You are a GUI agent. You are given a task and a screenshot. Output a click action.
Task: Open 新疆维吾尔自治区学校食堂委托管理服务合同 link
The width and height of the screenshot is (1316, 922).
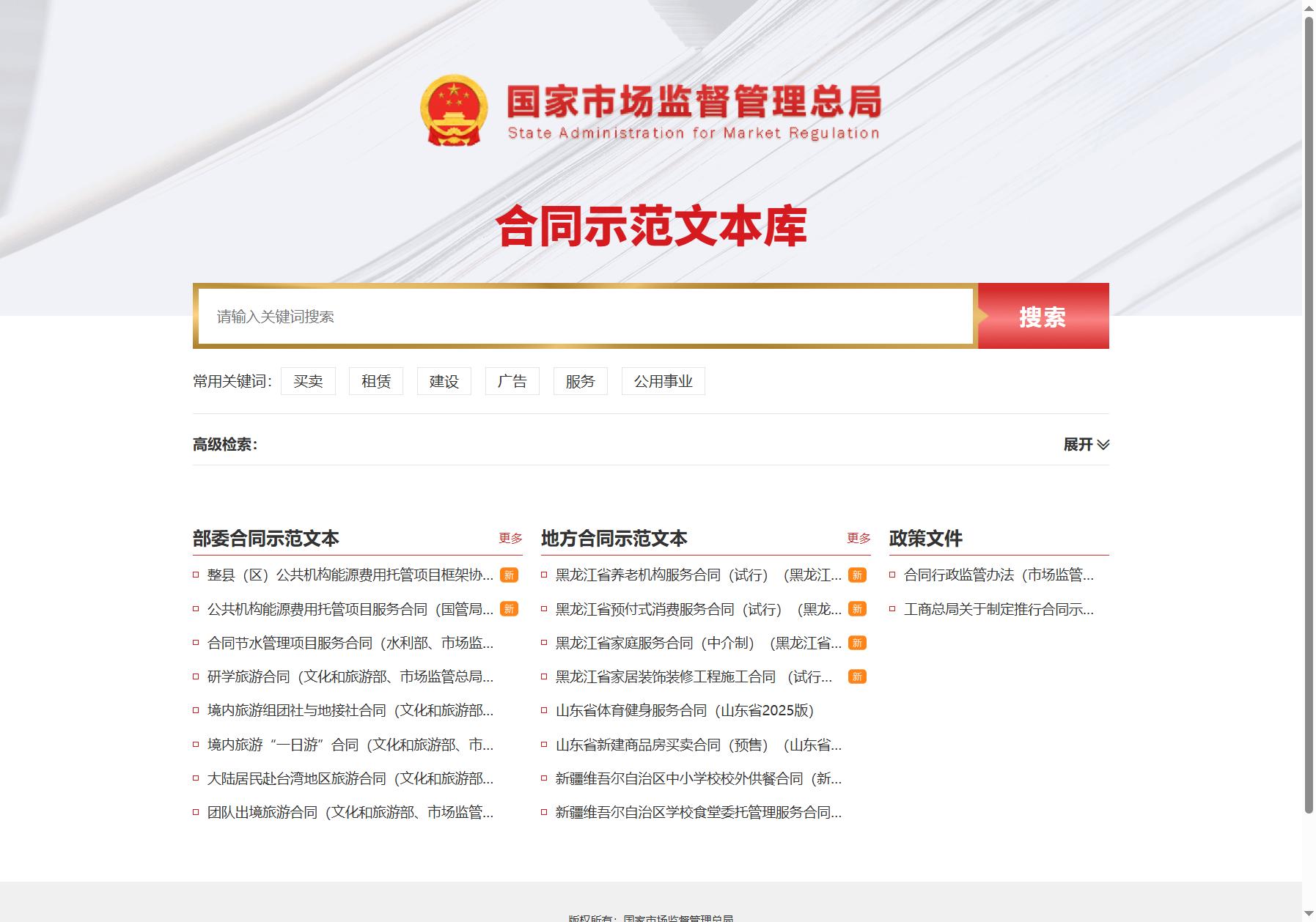(699, 812)
